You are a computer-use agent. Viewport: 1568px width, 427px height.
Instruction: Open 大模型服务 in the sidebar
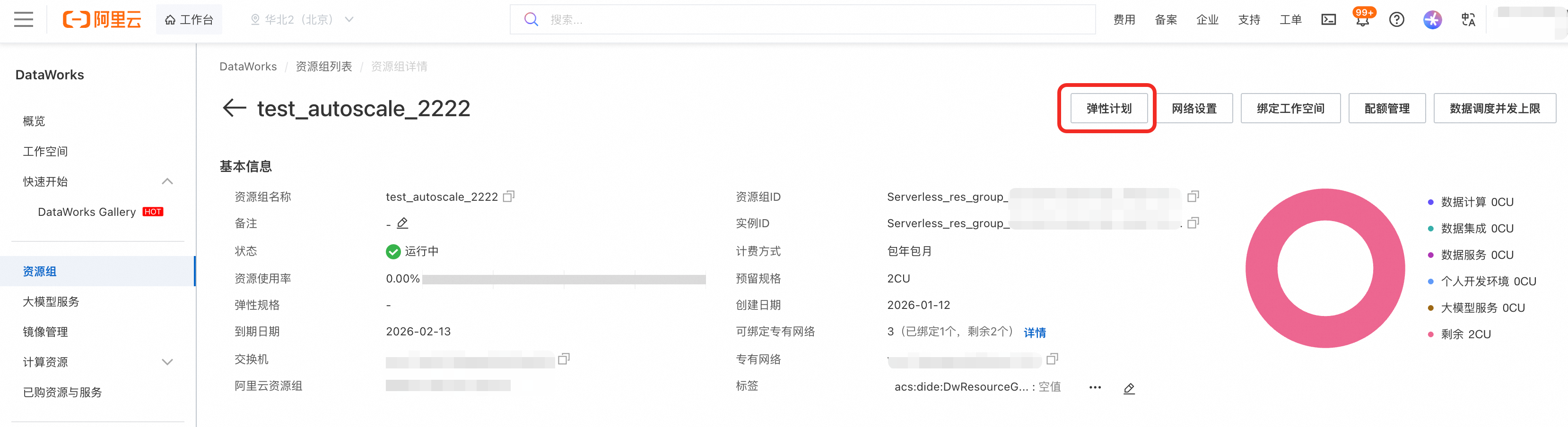pos(51,302)
